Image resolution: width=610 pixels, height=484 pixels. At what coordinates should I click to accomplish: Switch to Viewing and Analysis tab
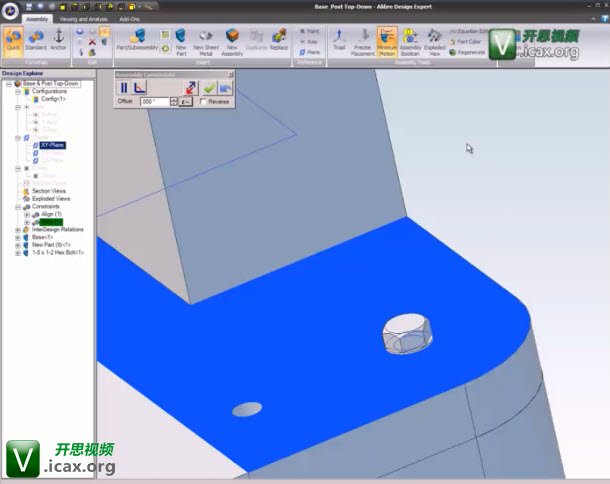pos(84,18)
